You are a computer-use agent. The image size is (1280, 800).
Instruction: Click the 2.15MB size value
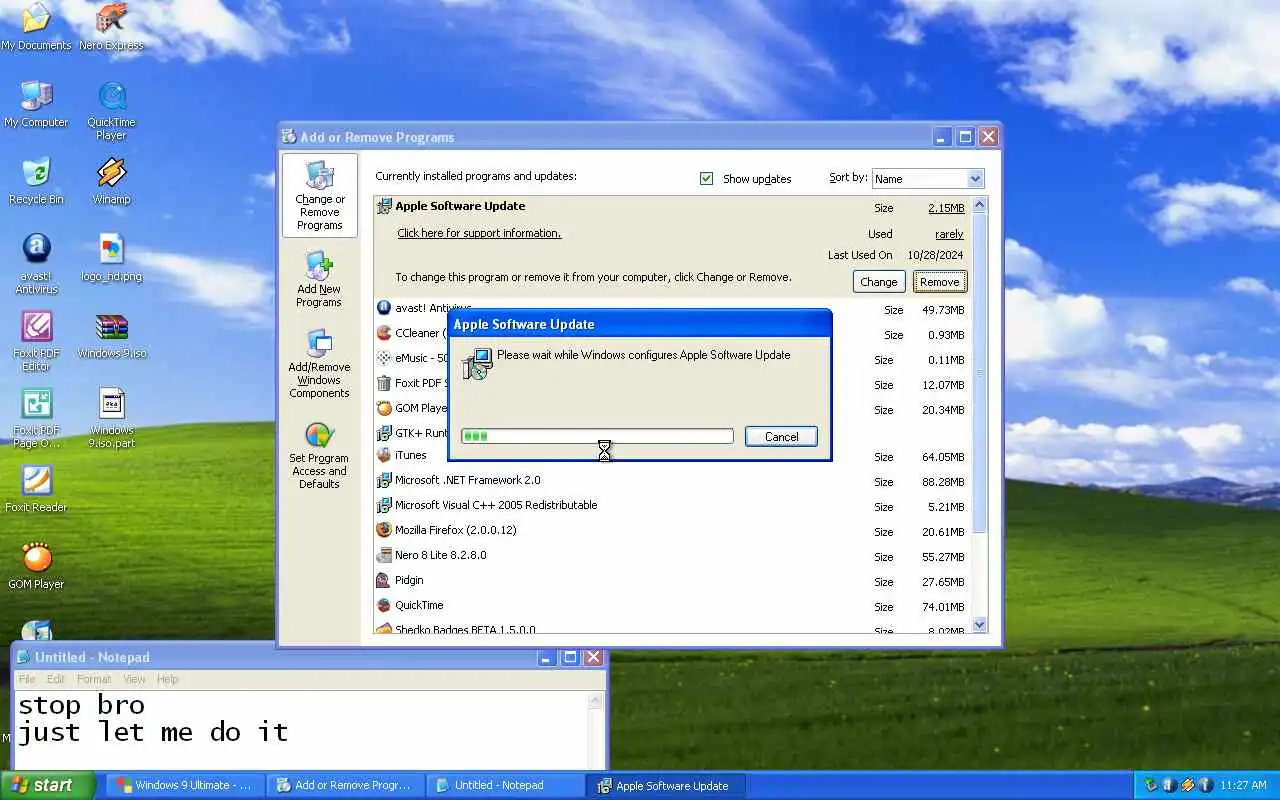946,208
